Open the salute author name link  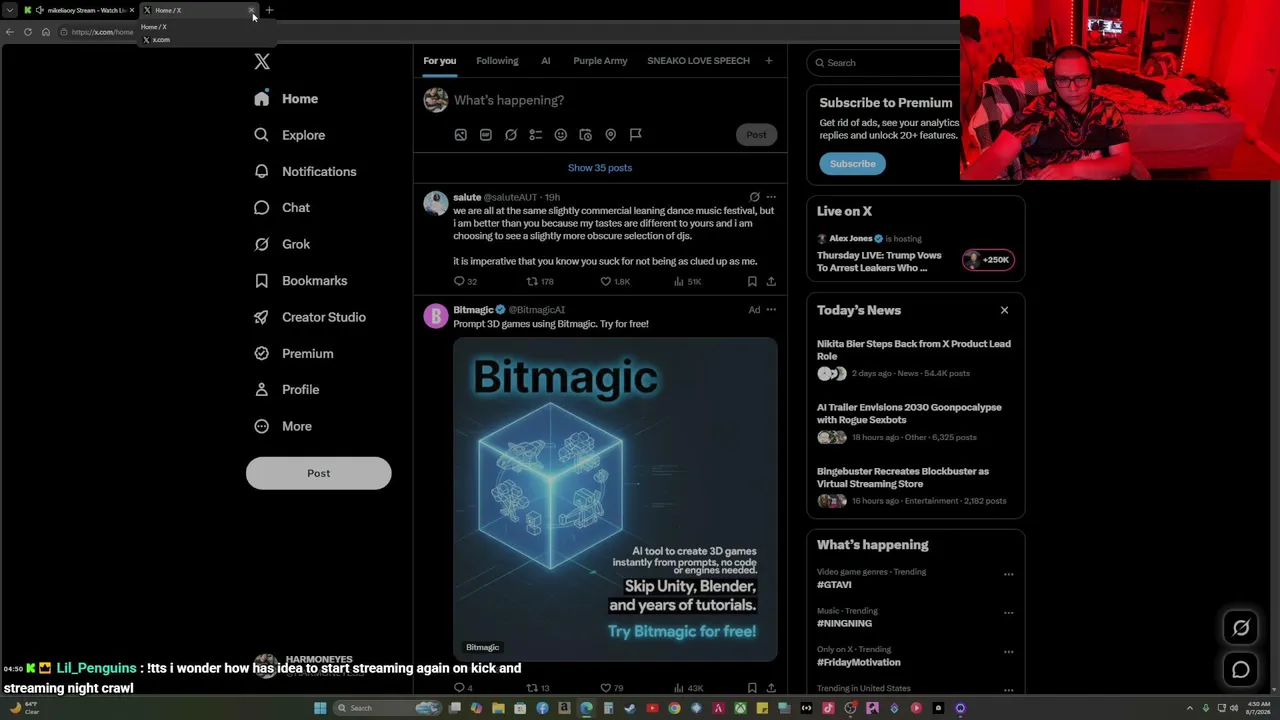tap(467, 197)
